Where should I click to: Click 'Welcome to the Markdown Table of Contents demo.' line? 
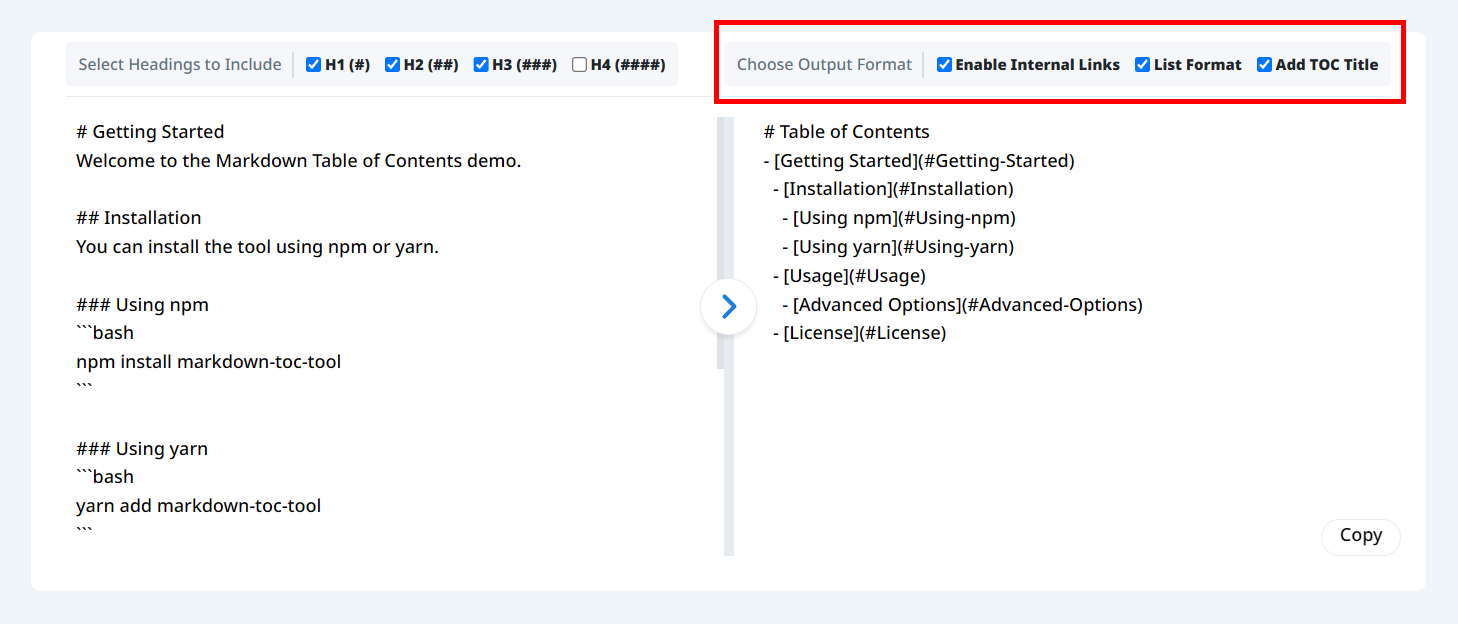pos(299,161)
